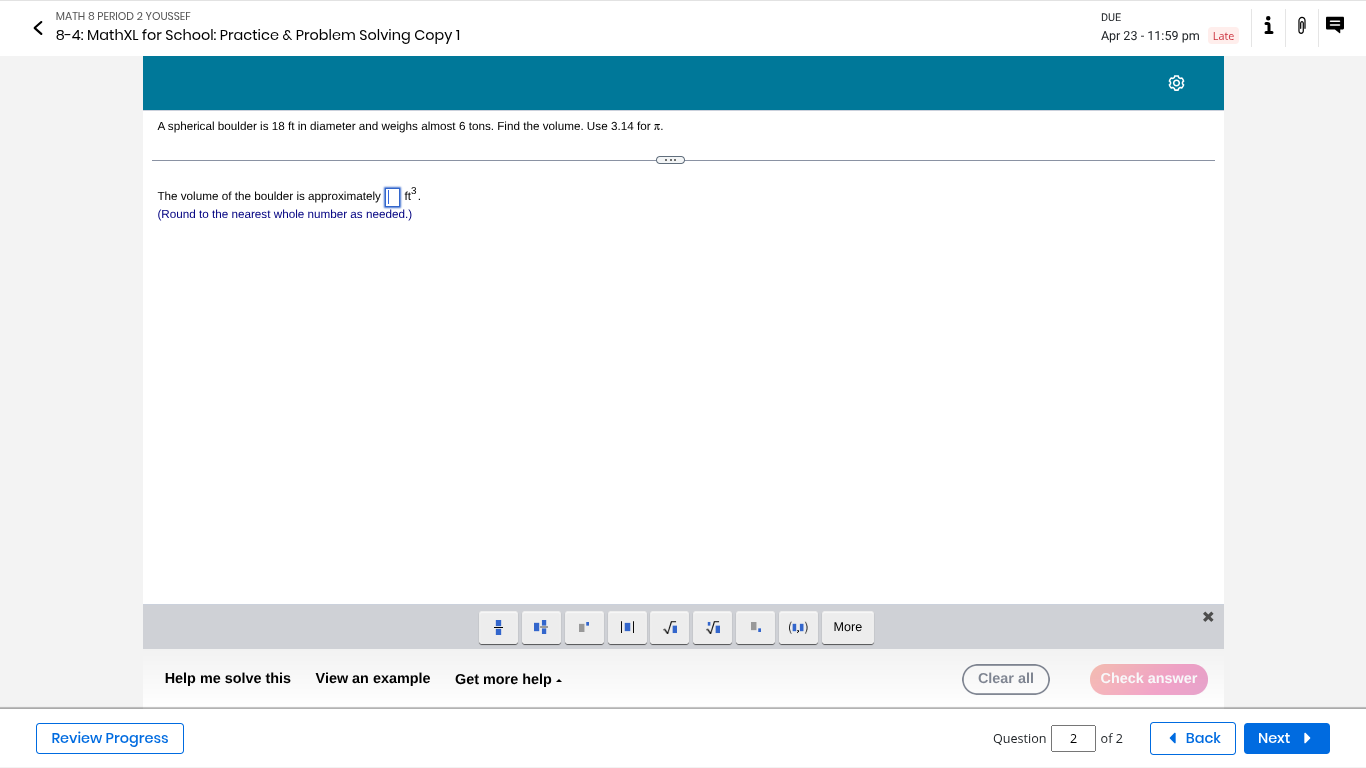The width and height of the screenshot is (1366, 768).
Task: Insert an ordered pair template
Action: click(798, 627)
